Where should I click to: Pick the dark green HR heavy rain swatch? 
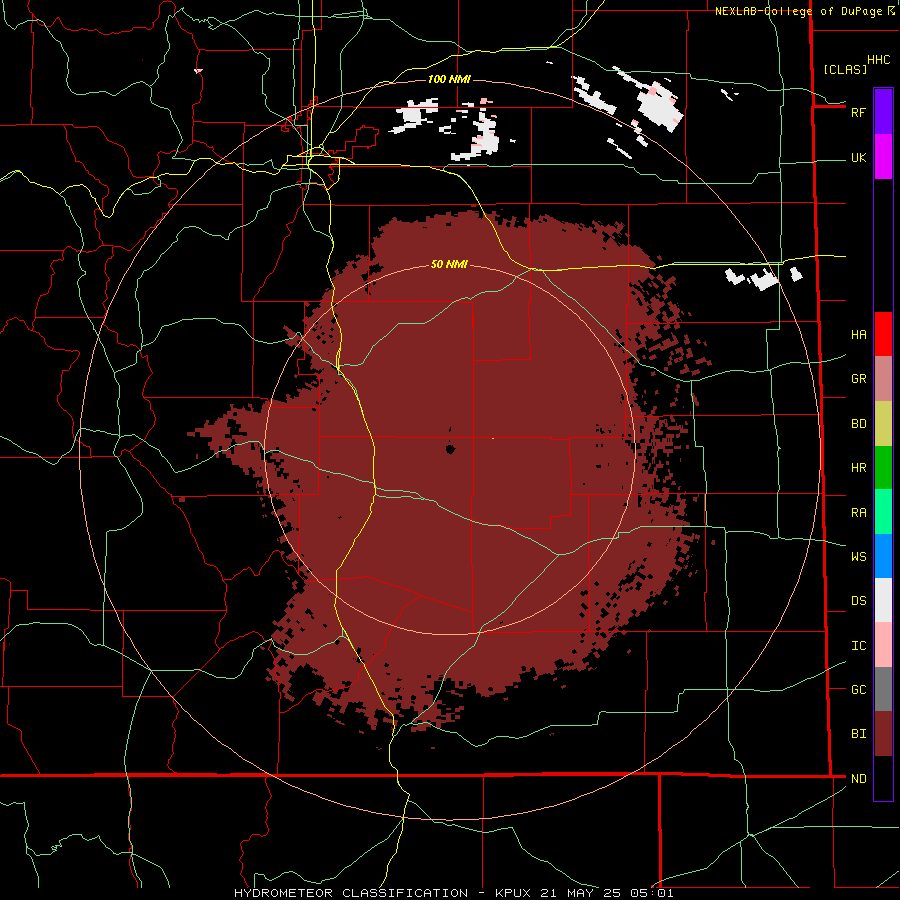coord(883,468)
